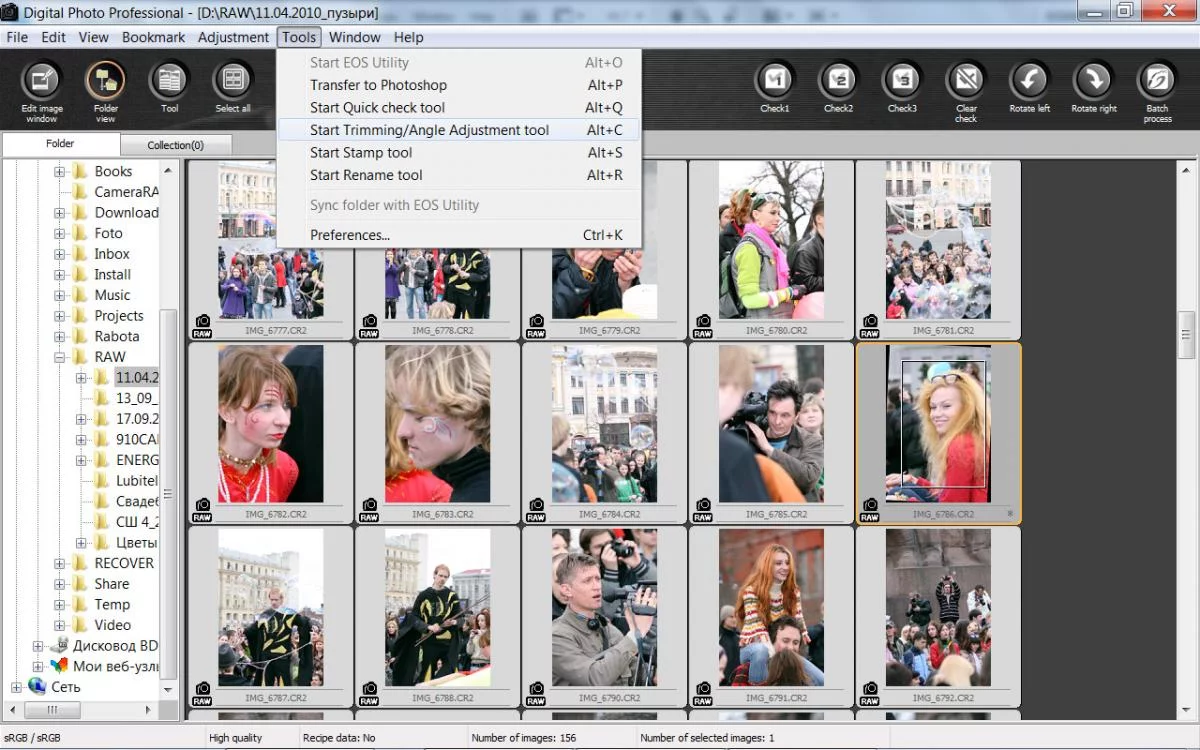Viewport: 1200px width, 750px height.
Task: Rotate image left using toolbar icon
Action: click(x=1029, y=81)
